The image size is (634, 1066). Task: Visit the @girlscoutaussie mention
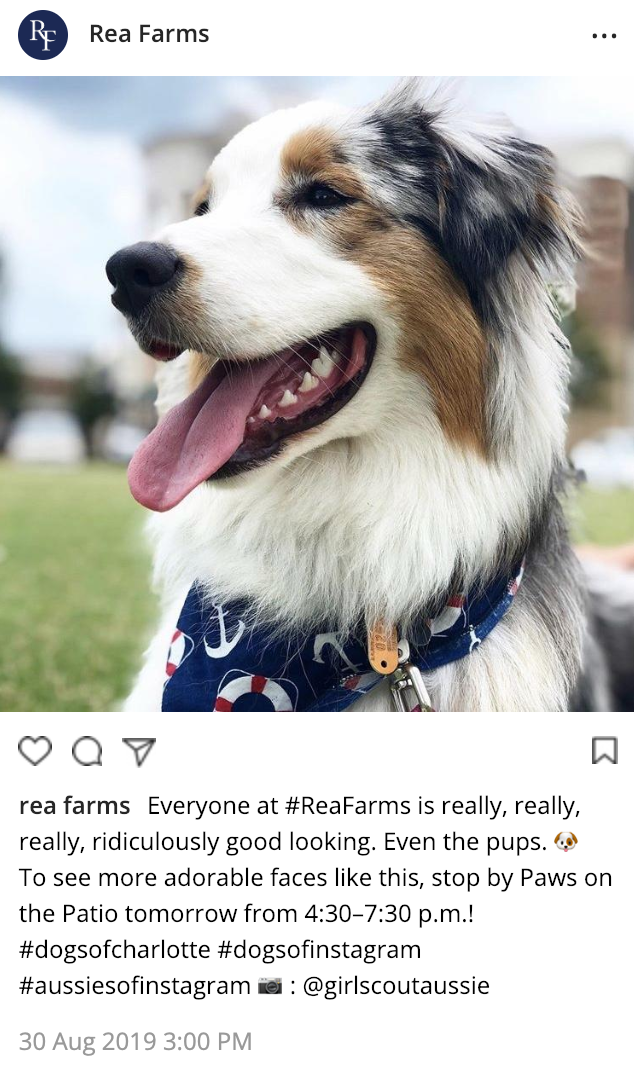(395, 986)
